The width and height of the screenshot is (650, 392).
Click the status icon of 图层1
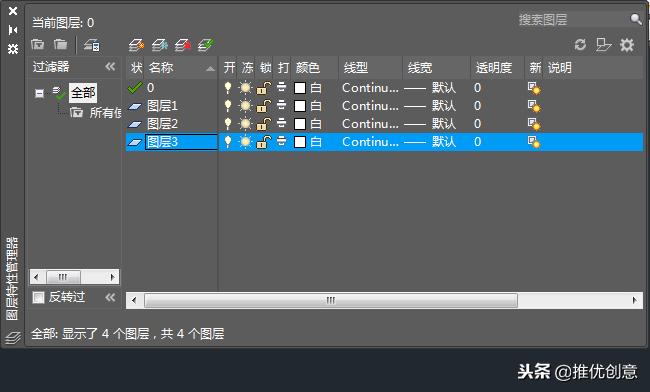click(135, 106)
